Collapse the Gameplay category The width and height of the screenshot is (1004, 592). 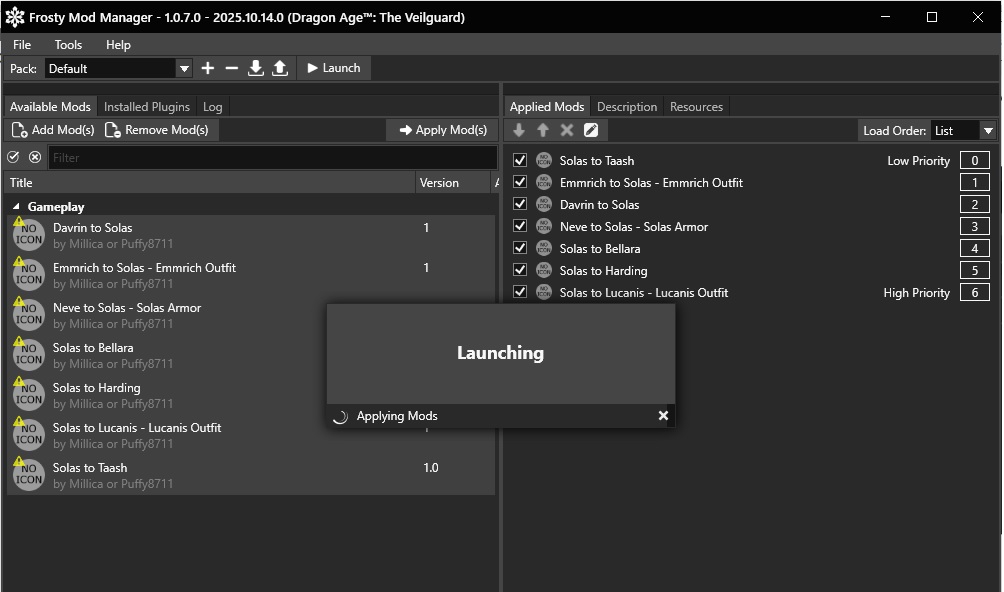tap(16, 207)
